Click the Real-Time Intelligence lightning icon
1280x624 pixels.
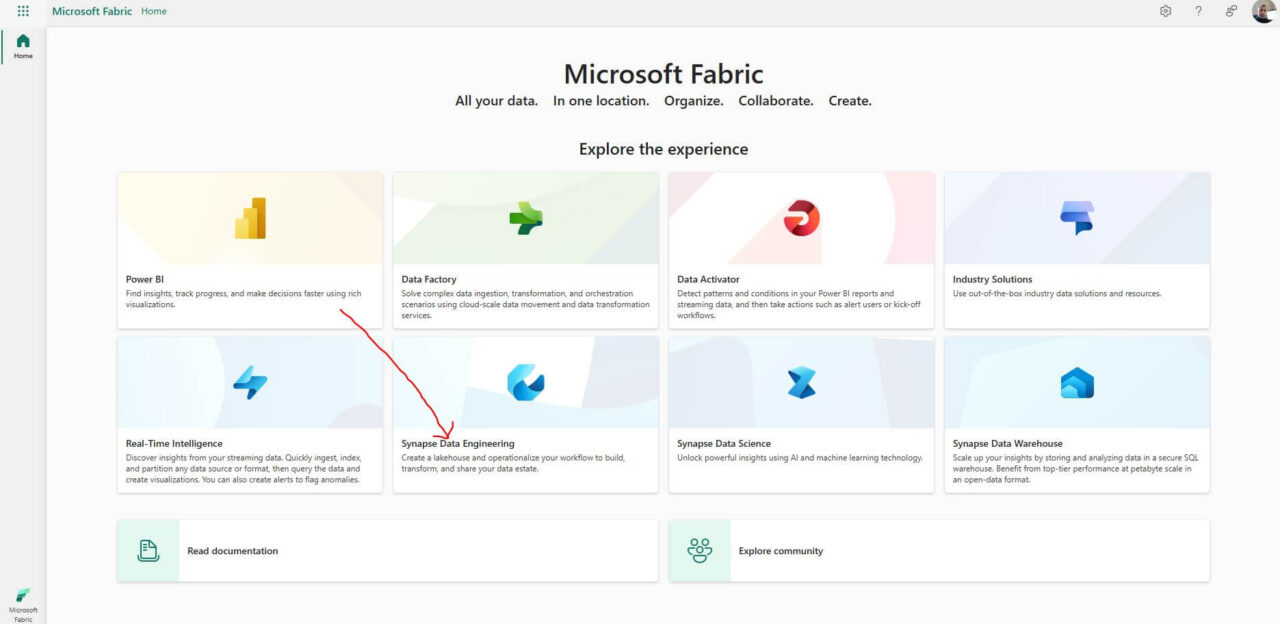250,382
